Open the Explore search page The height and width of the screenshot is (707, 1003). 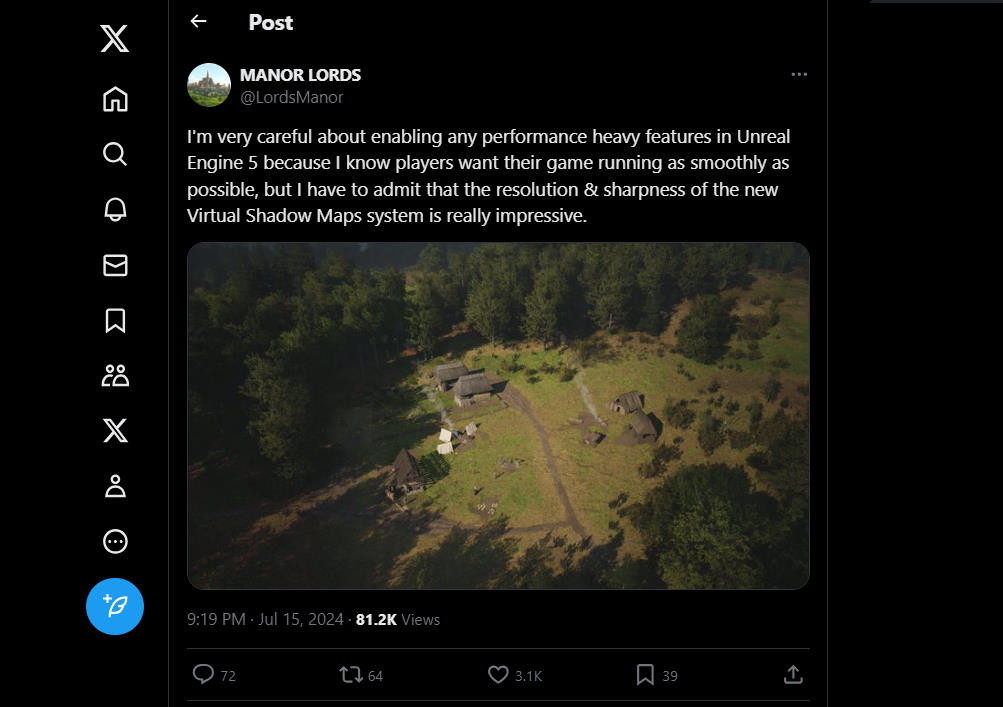(x=115, y=155)
